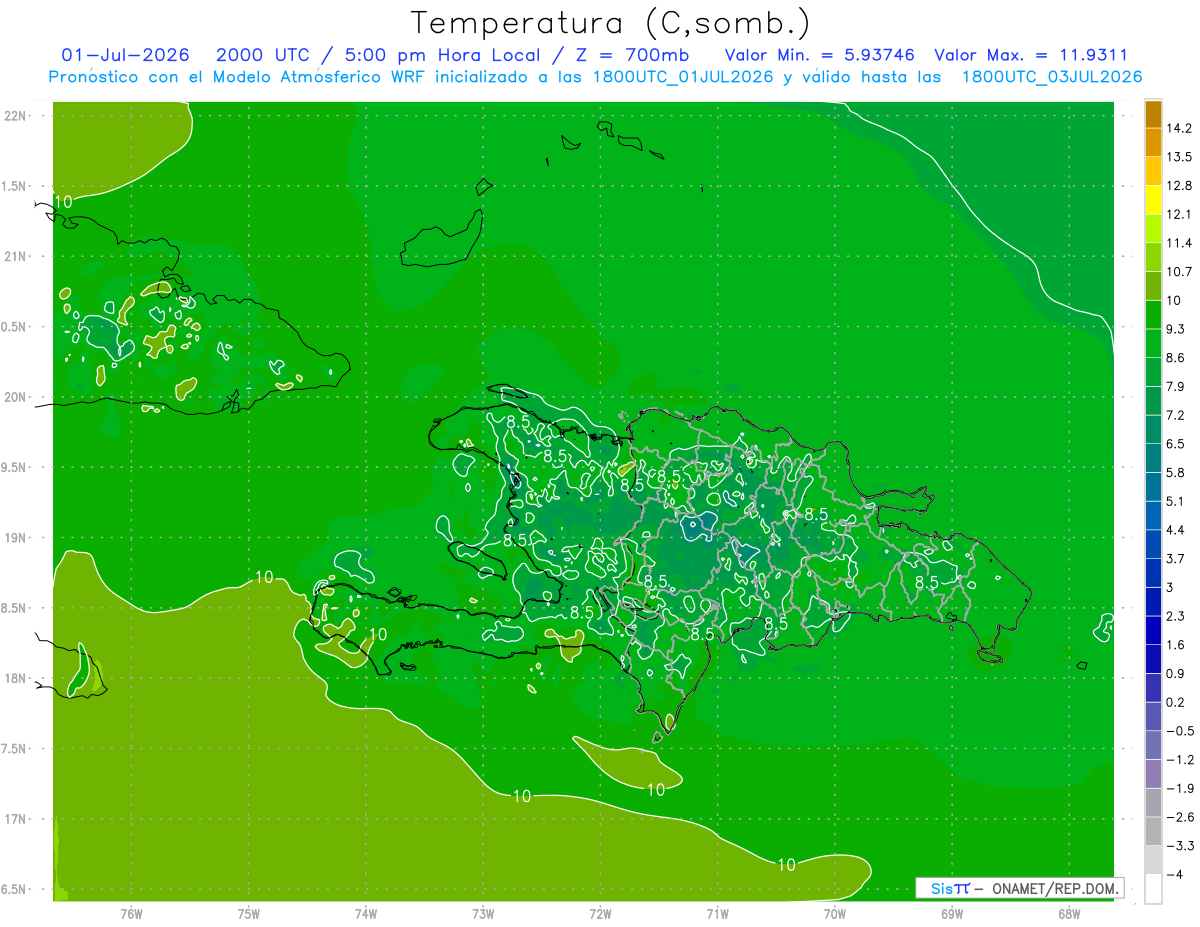Click the '0.2' colorbar value

(x=1175, y=702)
